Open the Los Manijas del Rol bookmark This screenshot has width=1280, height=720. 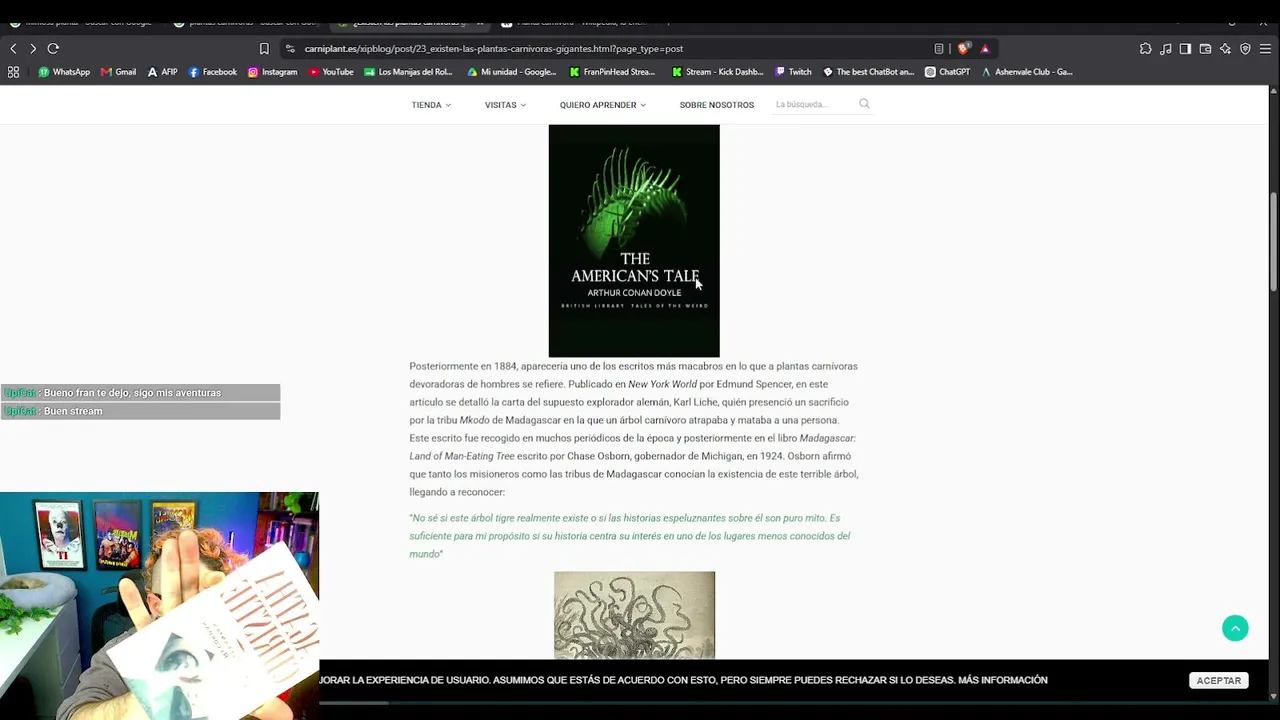coord(408,72)
